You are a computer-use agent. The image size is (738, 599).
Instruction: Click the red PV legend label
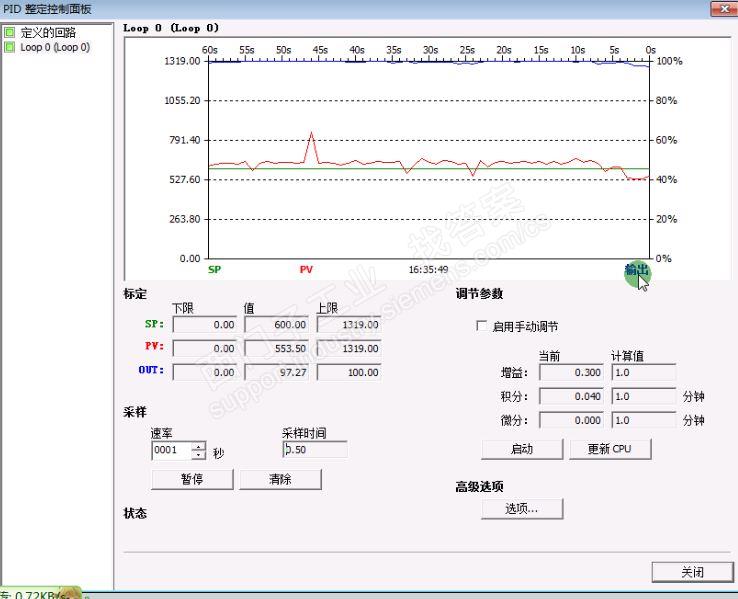[x=306, y=270]
